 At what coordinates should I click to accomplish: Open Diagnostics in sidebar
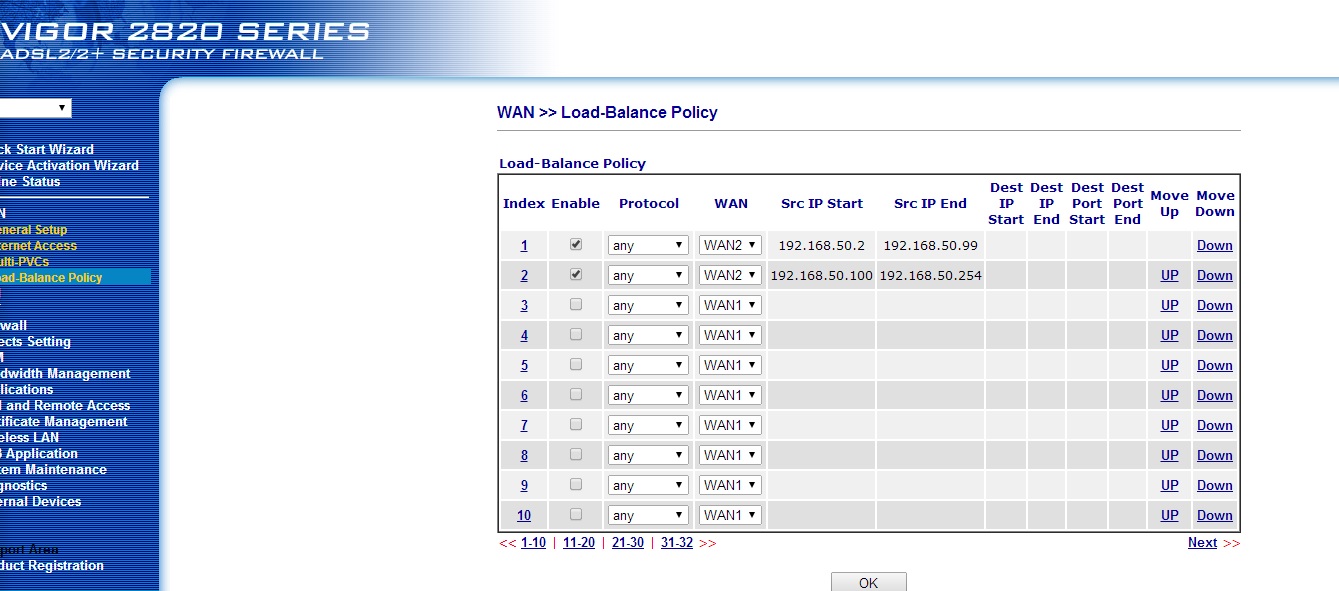pos(24,485)
